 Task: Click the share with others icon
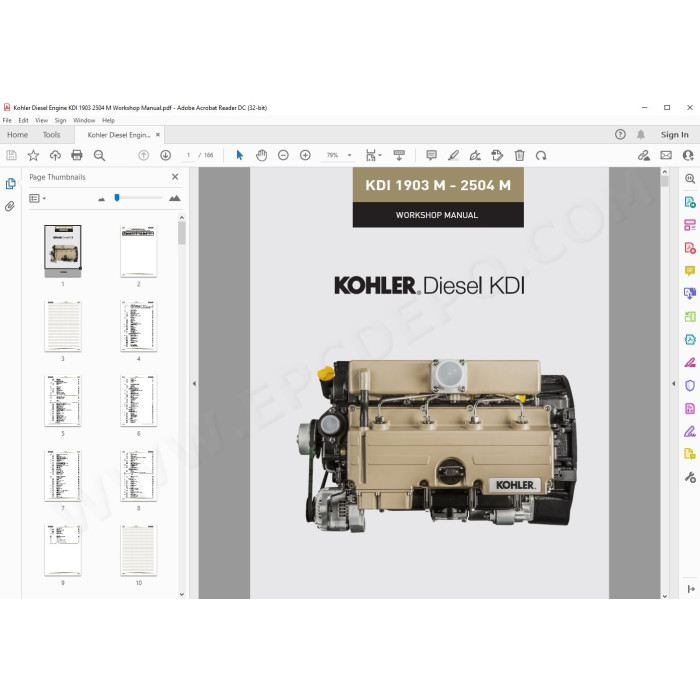(x=688, y=155)
